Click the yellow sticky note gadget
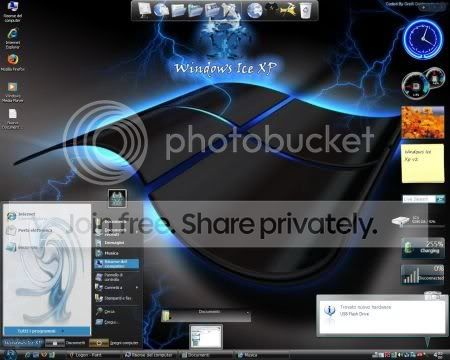Screen dimensions: 450x360 pos(423,163)
